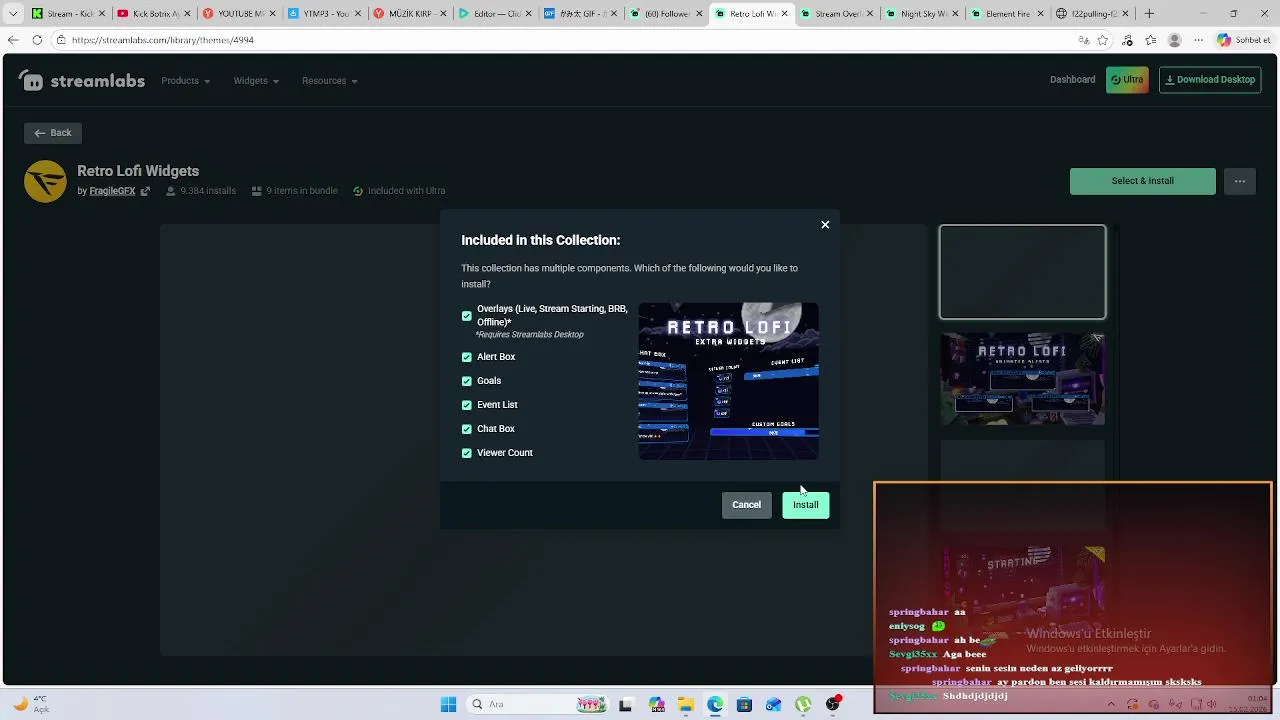Toggle the Goals checkbox

(467, 381)
